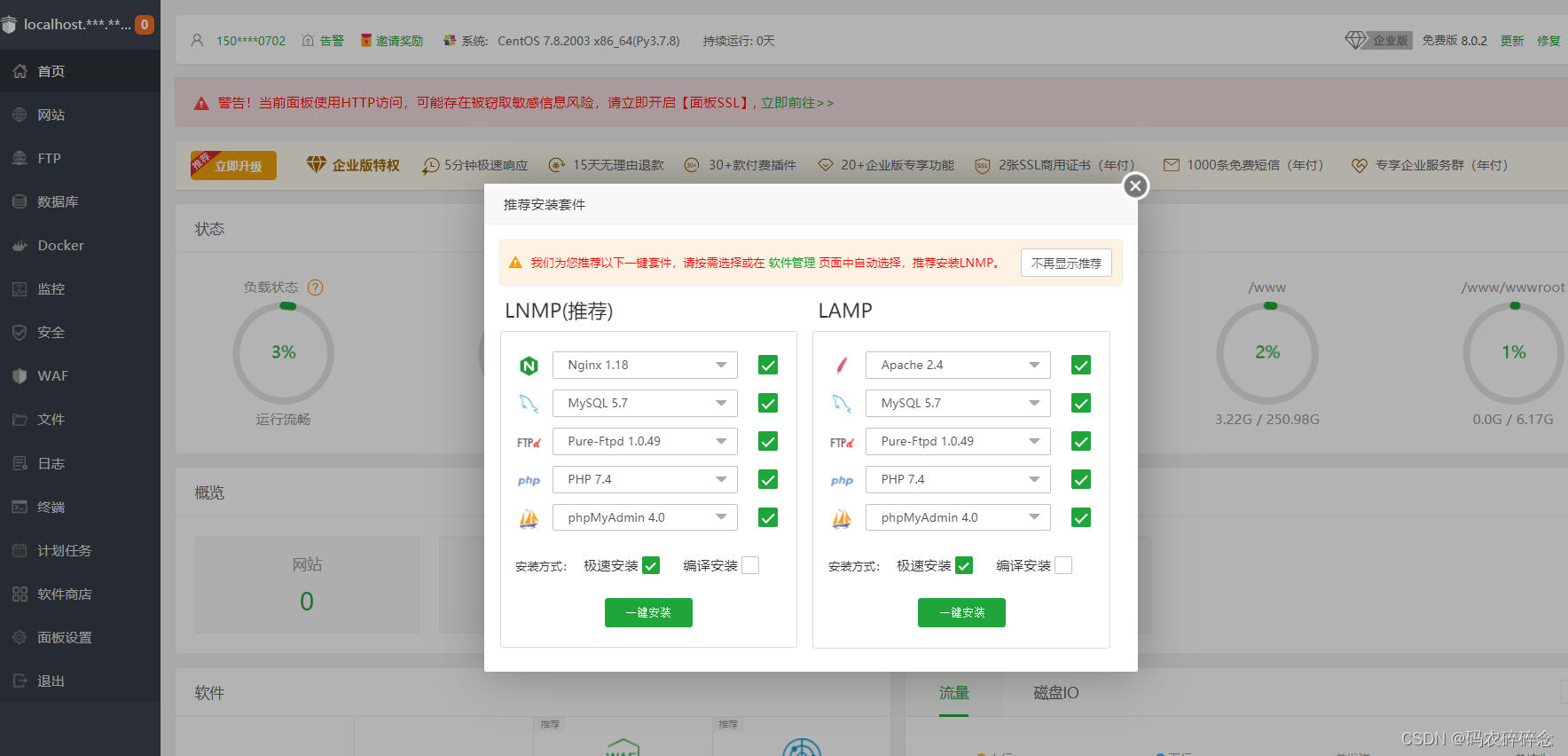This screenshot has height=756, width=1568.
Task: Switch to the 磁盘IO tab
Action: 1056,693
